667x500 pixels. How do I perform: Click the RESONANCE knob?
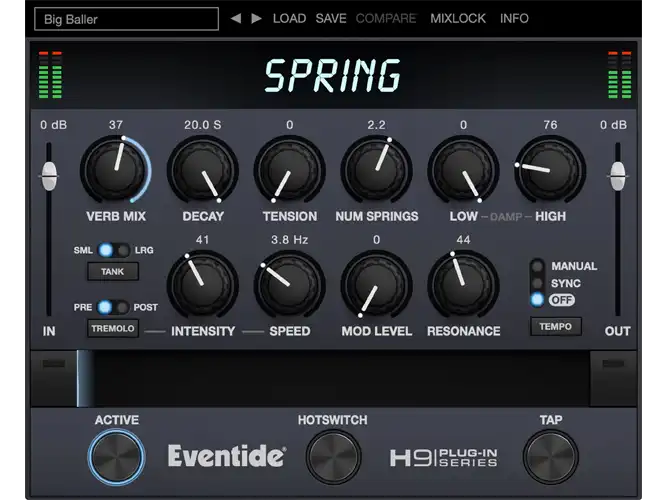coord(463,285)
